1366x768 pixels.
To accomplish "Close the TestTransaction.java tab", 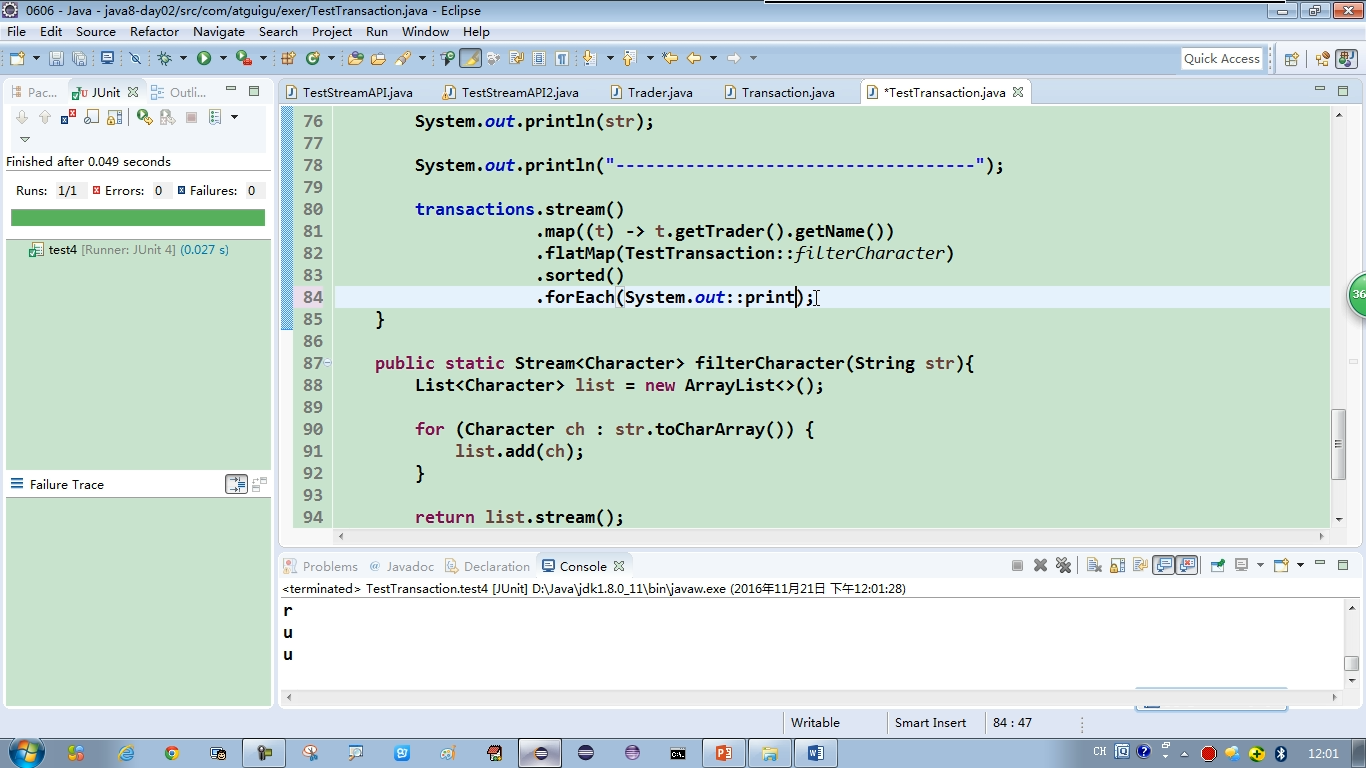I will pos(1018,92).
